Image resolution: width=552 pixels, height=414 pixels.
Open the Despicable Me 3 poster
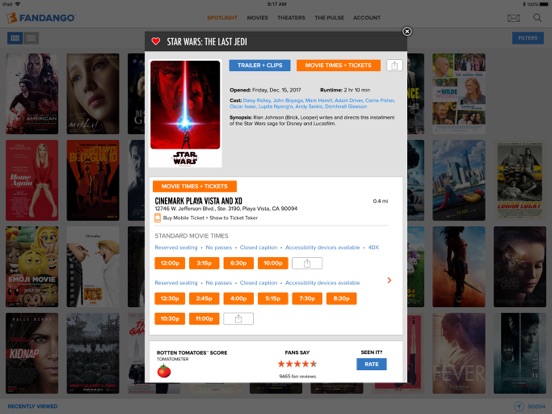[x=93, y=267]
